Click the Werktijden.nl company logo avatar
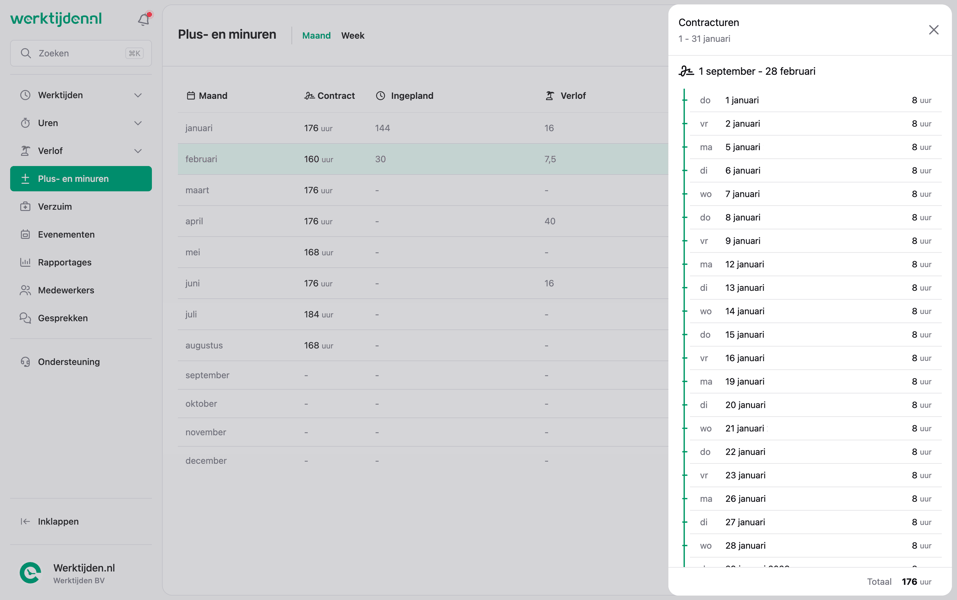The height and width of the screenshot is (600, 957). pos(30,573)
